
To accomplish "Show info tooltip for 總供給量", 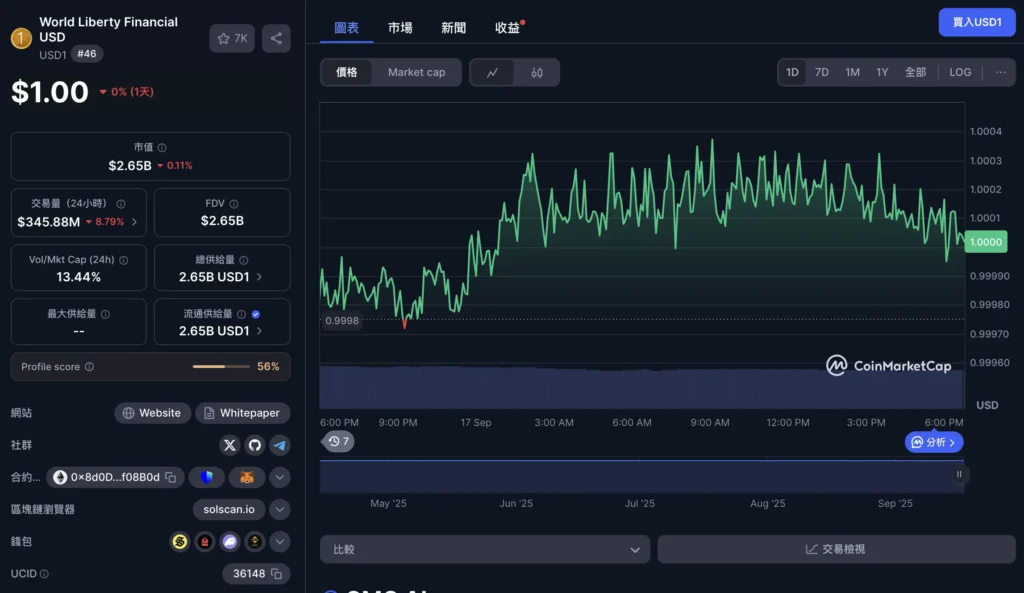I will 244,260.
